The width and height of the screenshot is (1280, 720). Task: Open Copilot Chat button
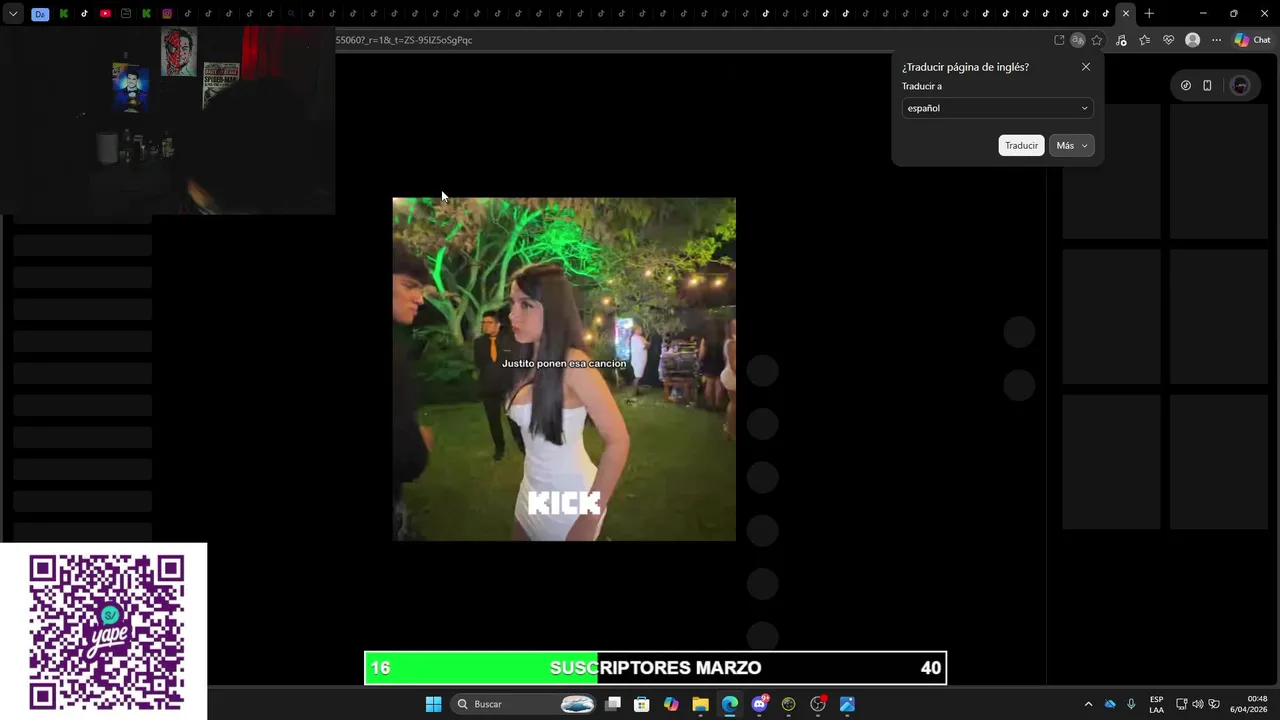tap(1252, 40)
